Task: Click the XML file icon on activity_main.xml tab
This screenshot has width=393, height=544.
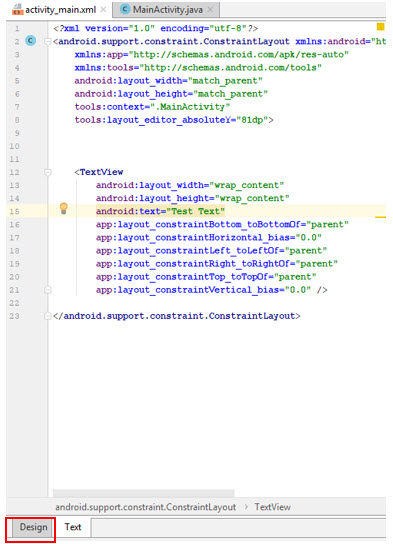Action: (x=17, y=9)
